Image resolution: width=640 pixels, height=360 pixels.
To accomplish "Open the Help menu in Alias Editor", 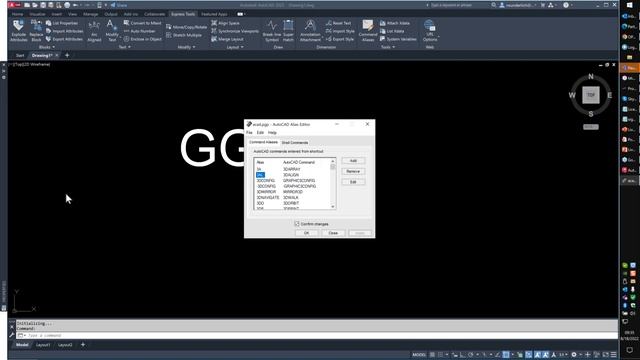I will (272, 133).
